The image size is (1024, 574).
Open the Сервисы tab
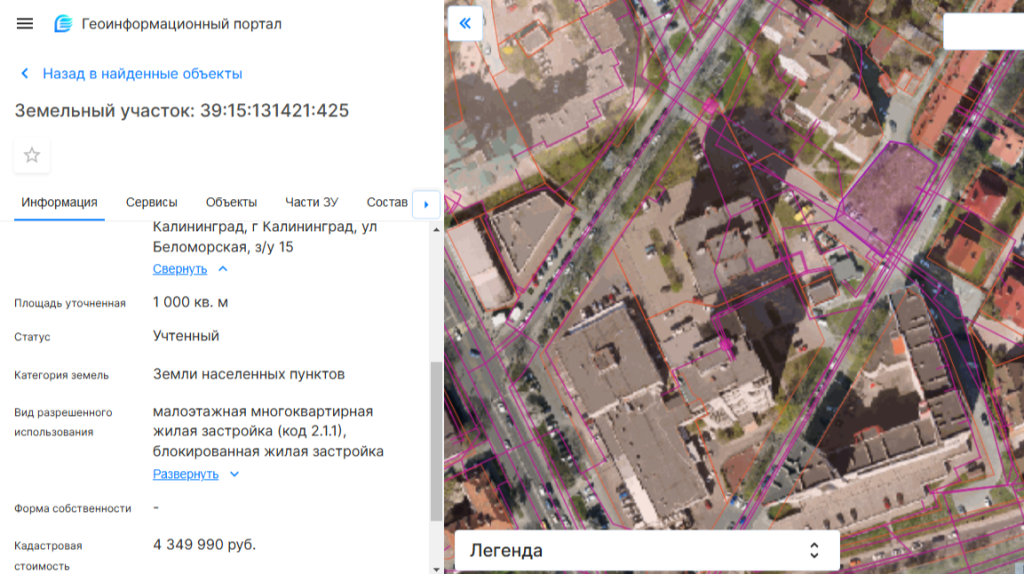[151, 202]
